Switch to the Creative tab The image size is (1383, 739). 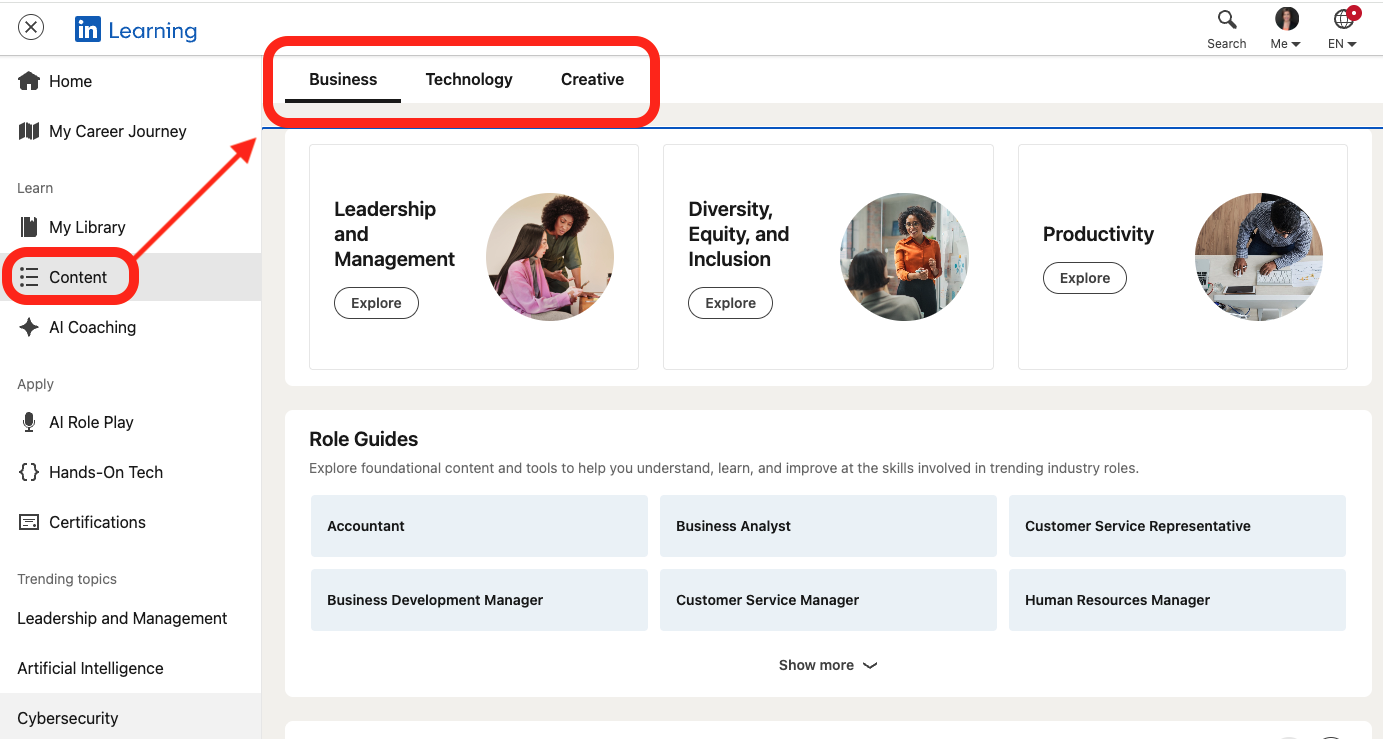click(592, 80)
